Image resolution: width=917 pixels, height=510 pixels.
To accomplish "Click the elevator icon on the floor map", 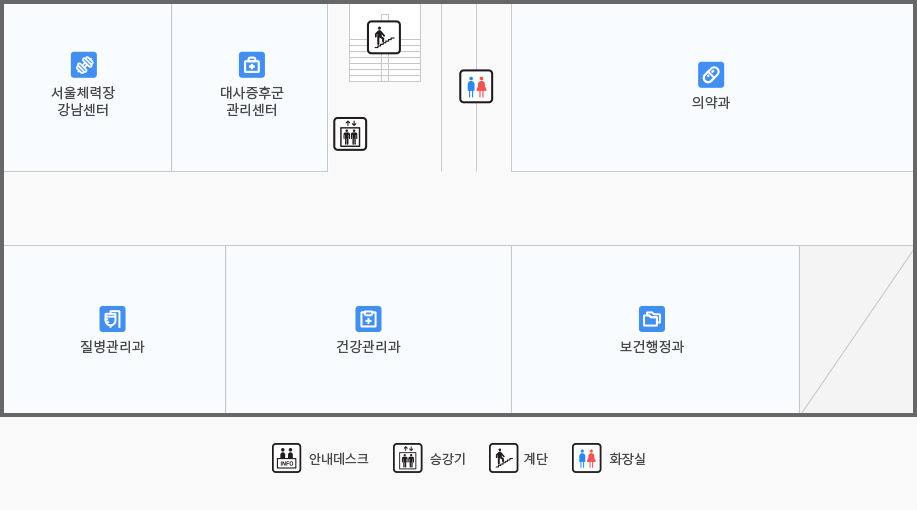I will click(x=350, y=134).
